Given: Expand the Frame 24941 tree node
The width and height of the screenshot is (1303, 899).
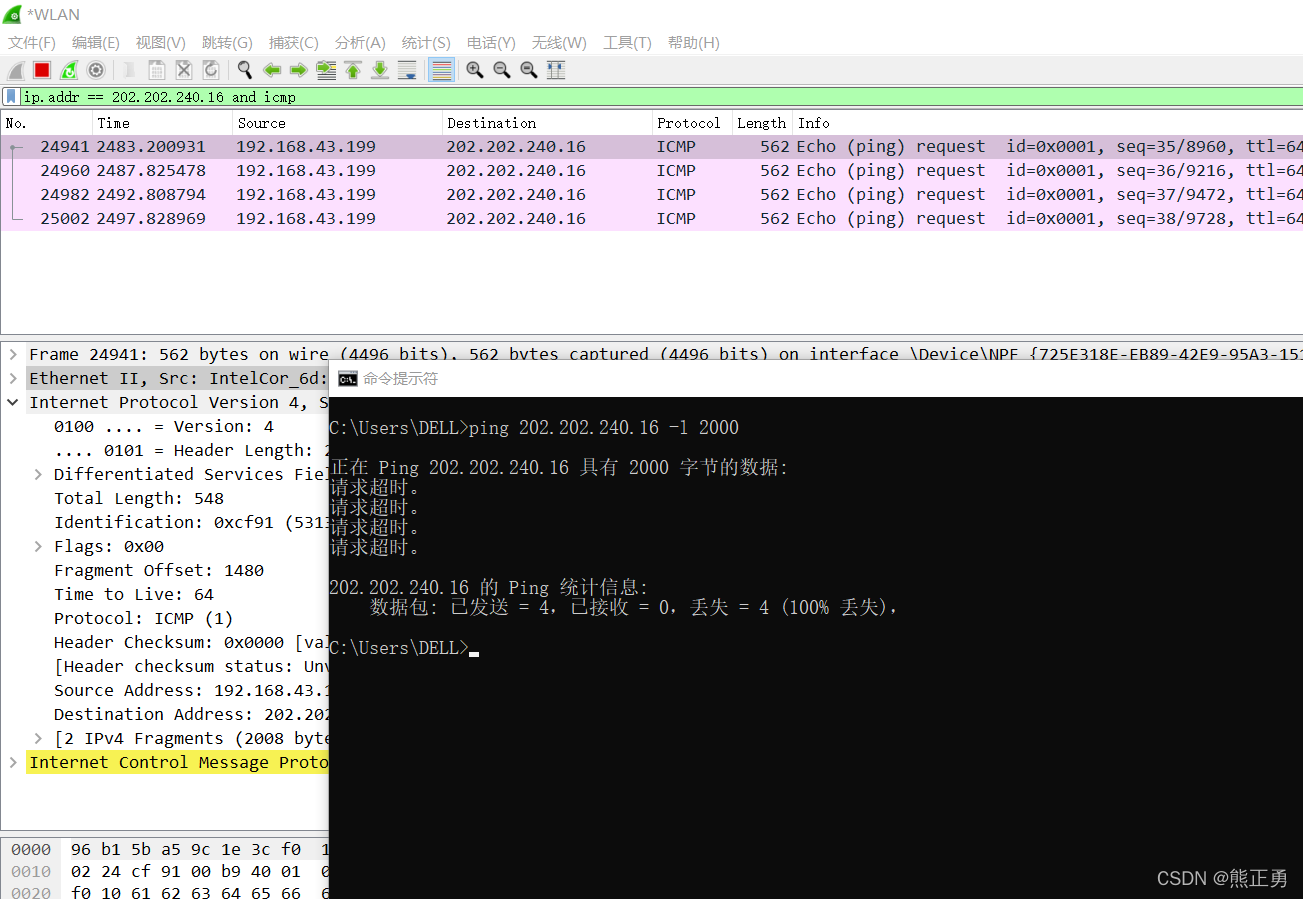Looking at the screenshot, I should [x=13, y=354].
